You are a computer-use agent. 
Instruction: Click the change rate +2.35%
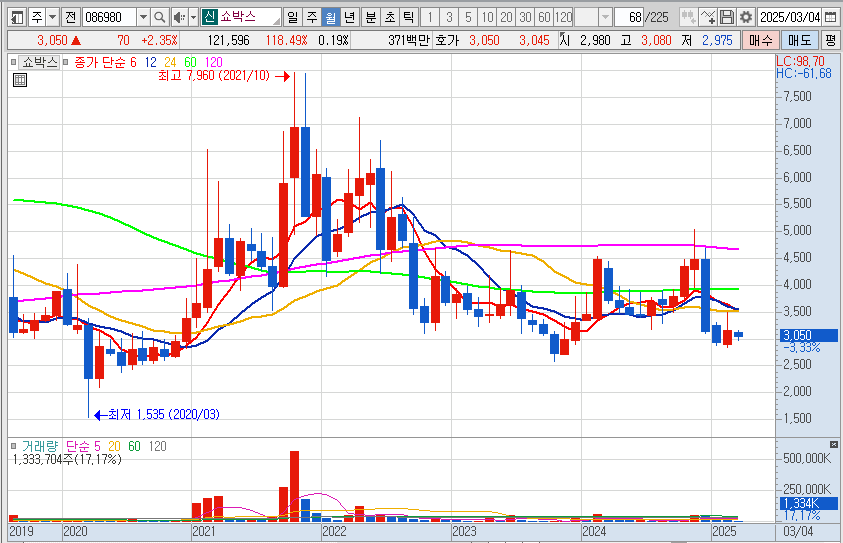159,40
